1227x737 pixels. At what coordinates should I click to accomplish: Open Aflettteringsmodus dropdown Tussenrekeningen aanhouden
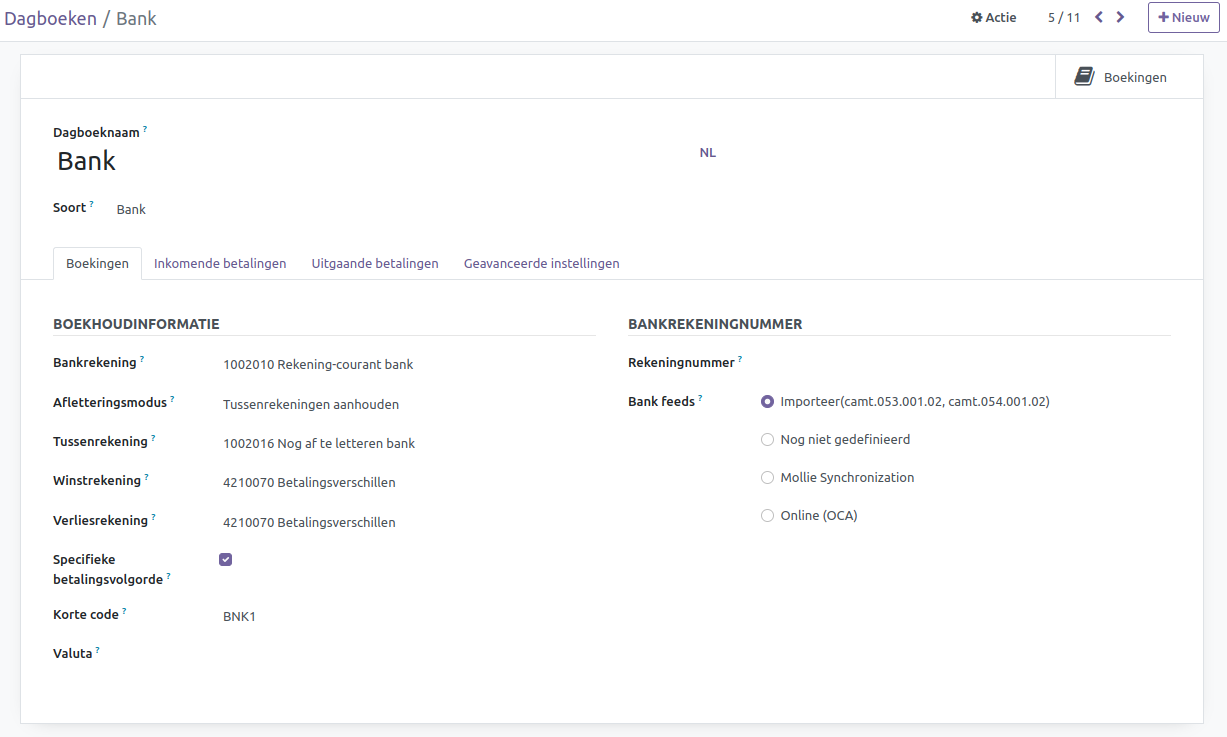pyautogui.click(x=311, y=405)
